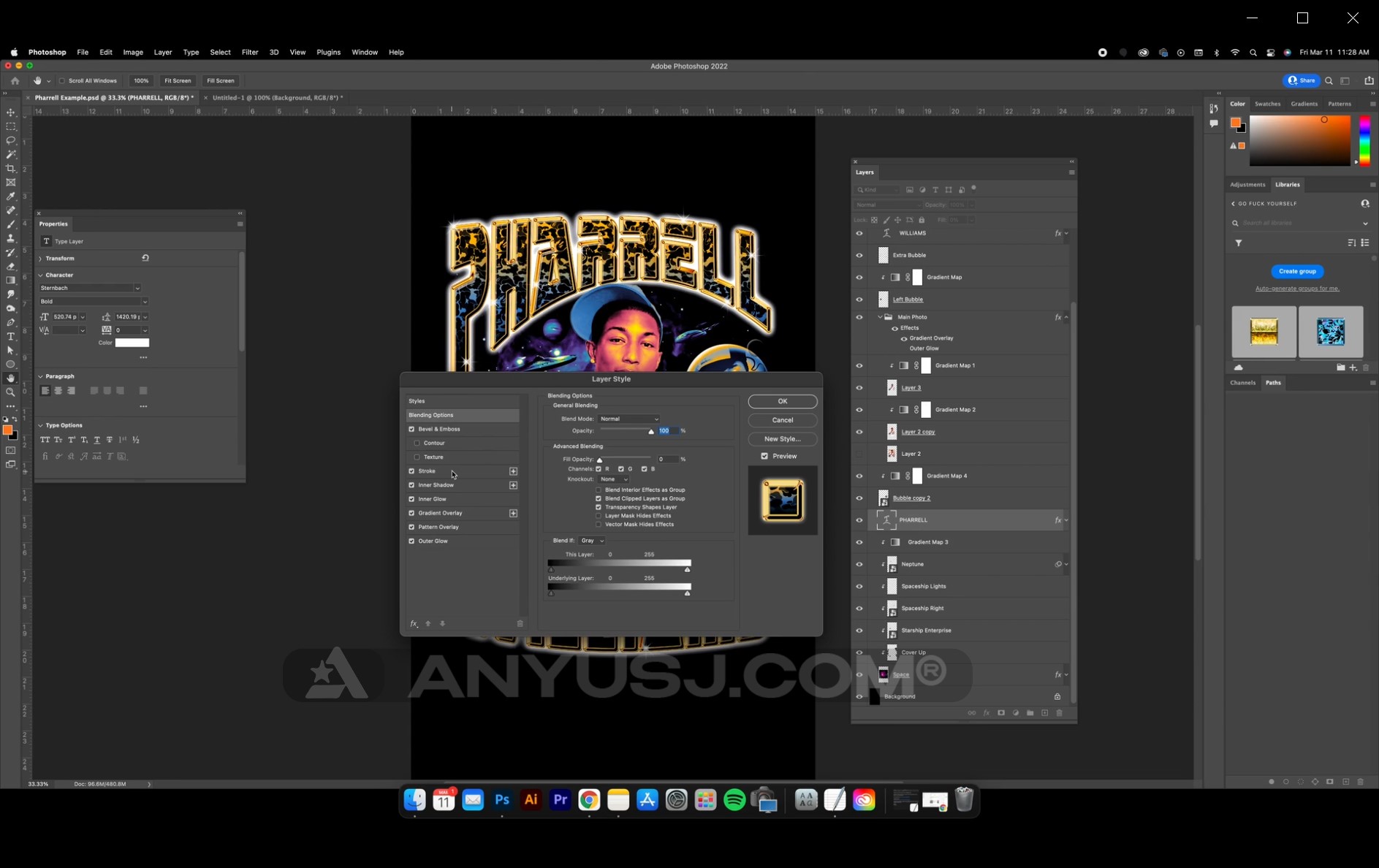Open Illustrator from the Dock
Screen dimensions: 1379x868
click(x=531, y=800)
